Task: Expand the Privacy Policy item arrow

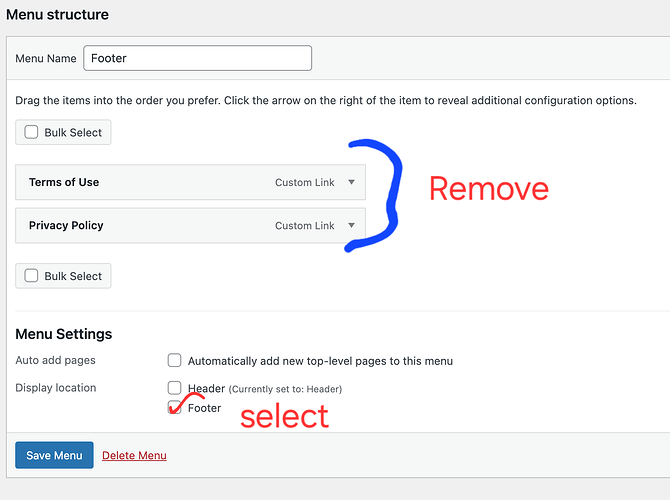Action: click(351, 225)
